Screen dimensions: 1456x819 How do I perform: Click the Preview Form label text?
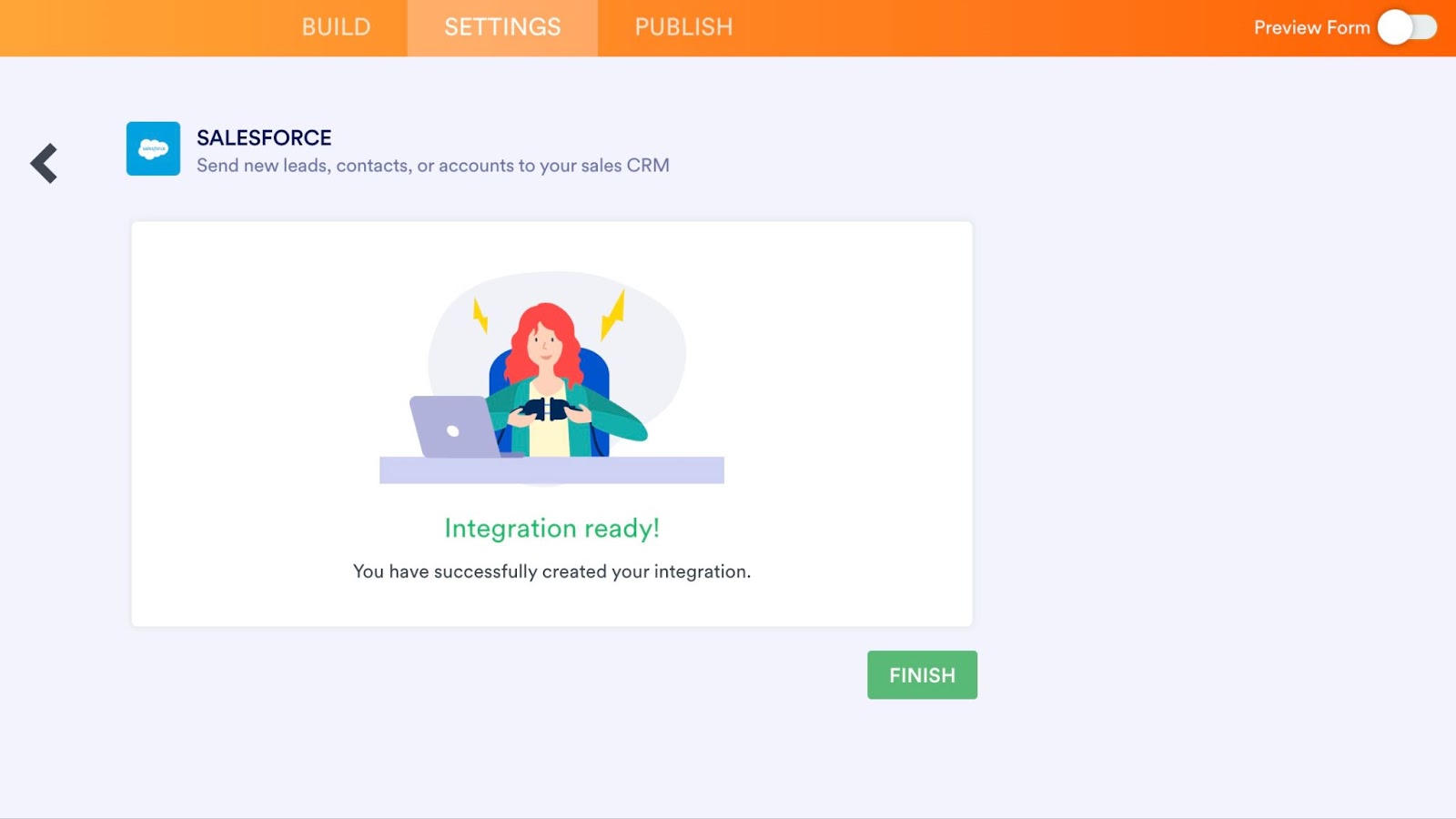click(1311, 27)
